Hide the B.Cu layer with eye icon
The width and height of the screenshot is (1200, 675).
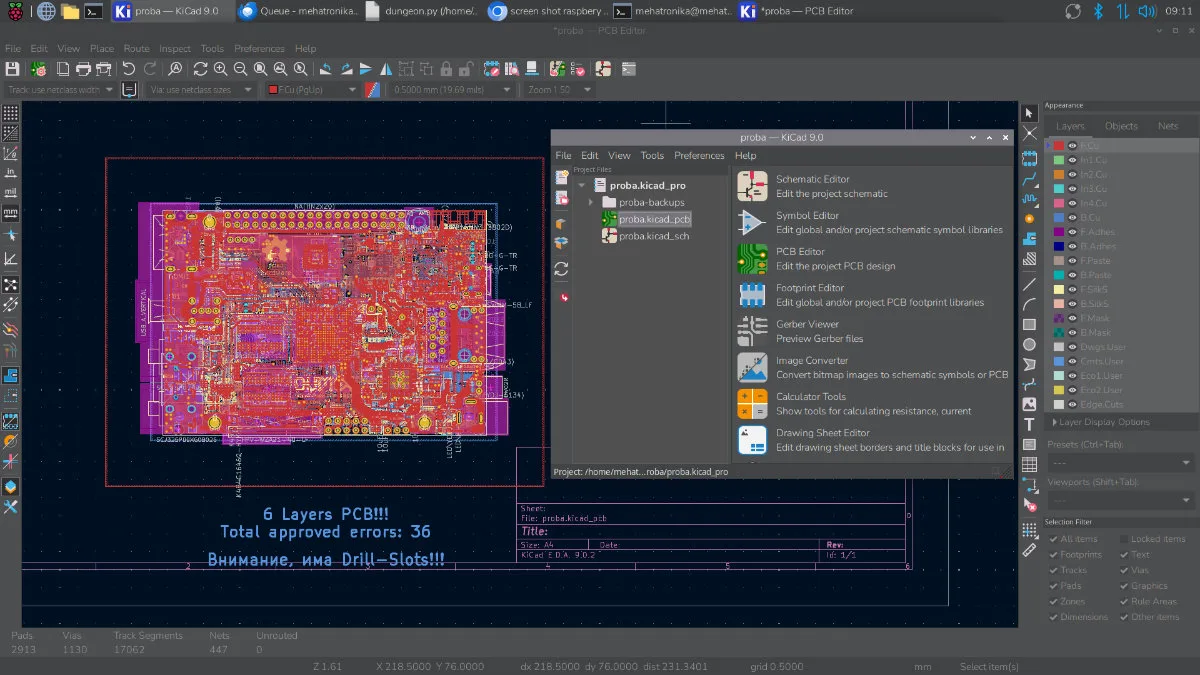[1072, 217]
